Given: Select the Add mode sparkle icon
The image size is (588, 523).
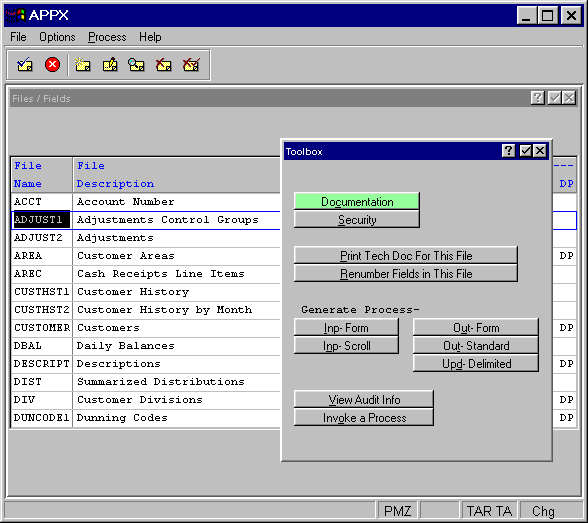Looking at the screenshot, I should 82,65.
